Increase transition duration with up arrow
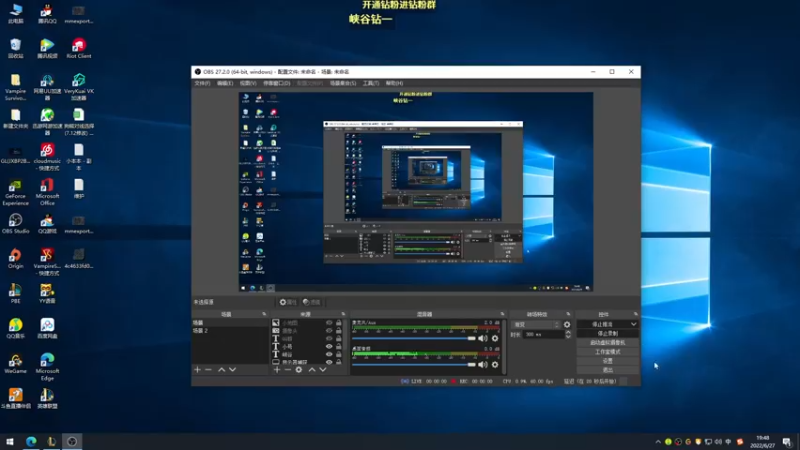This screenshot has width=800, height=450. coord(568,332)
